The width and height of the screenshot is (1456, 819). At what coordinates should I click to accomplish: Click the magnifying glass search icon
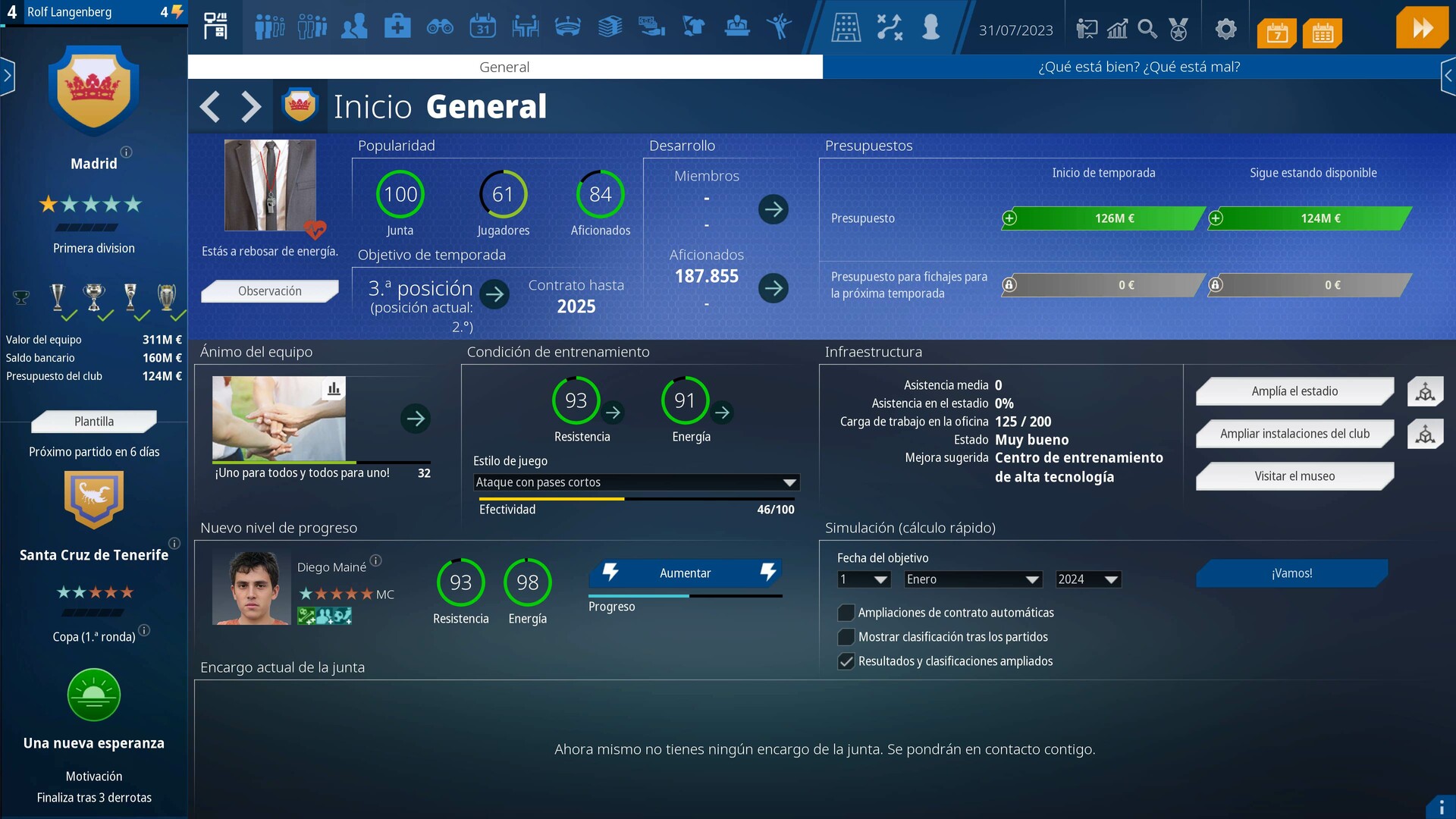click(1147, 30)
